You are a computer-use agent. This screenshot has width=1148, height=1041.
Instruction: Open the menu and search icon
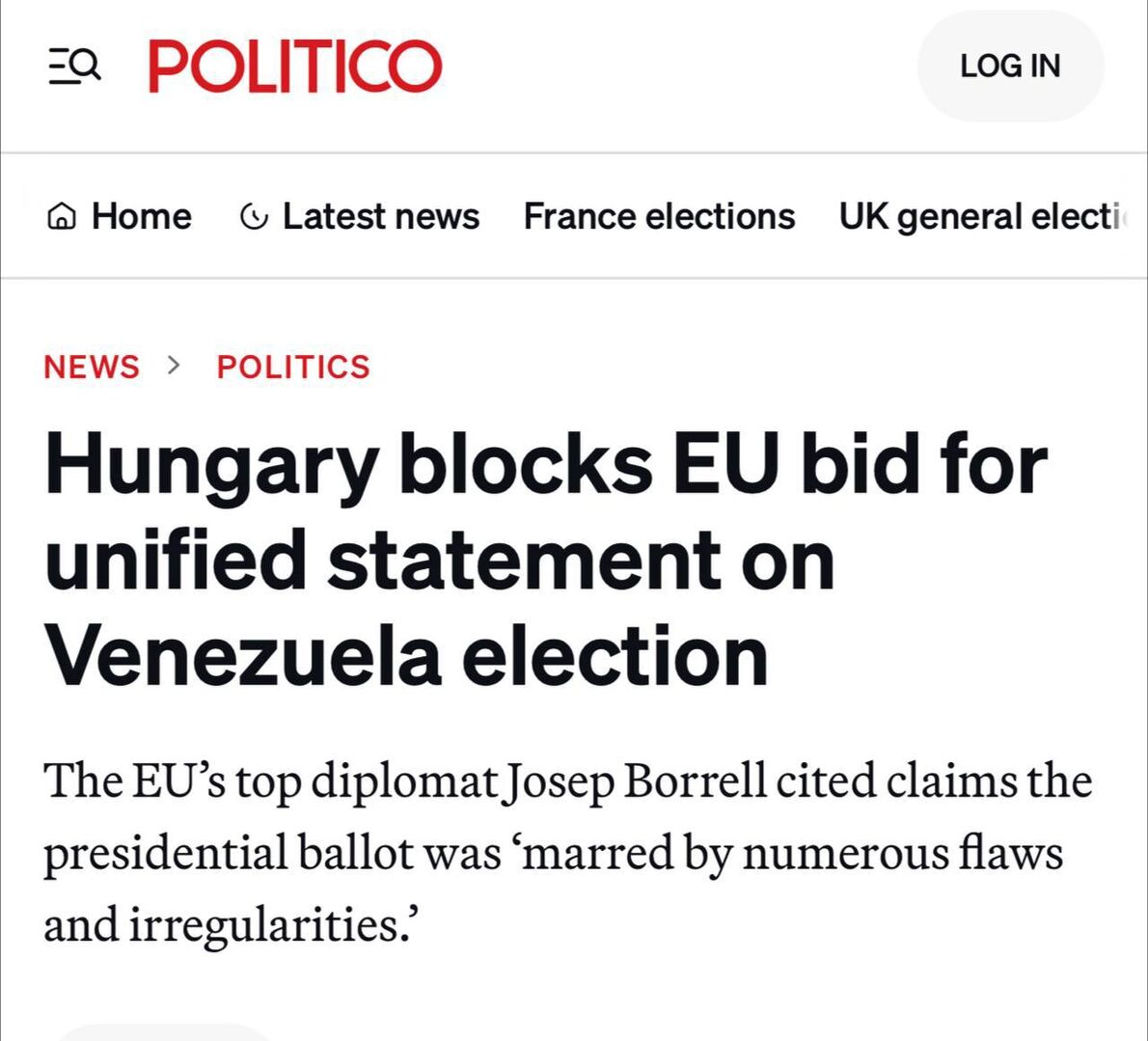(x=74, y=67)
